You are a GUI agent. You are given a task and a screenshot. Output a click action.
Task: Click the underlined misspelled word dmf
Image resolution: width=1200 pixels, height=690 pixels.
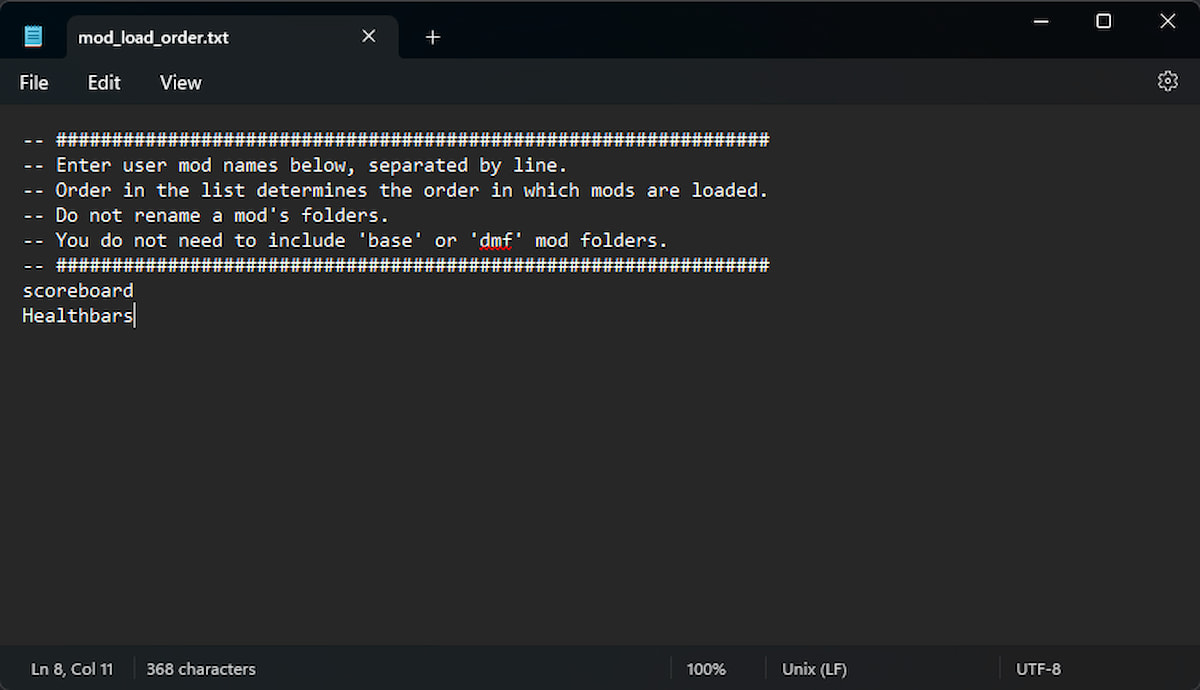coord(490,241)
